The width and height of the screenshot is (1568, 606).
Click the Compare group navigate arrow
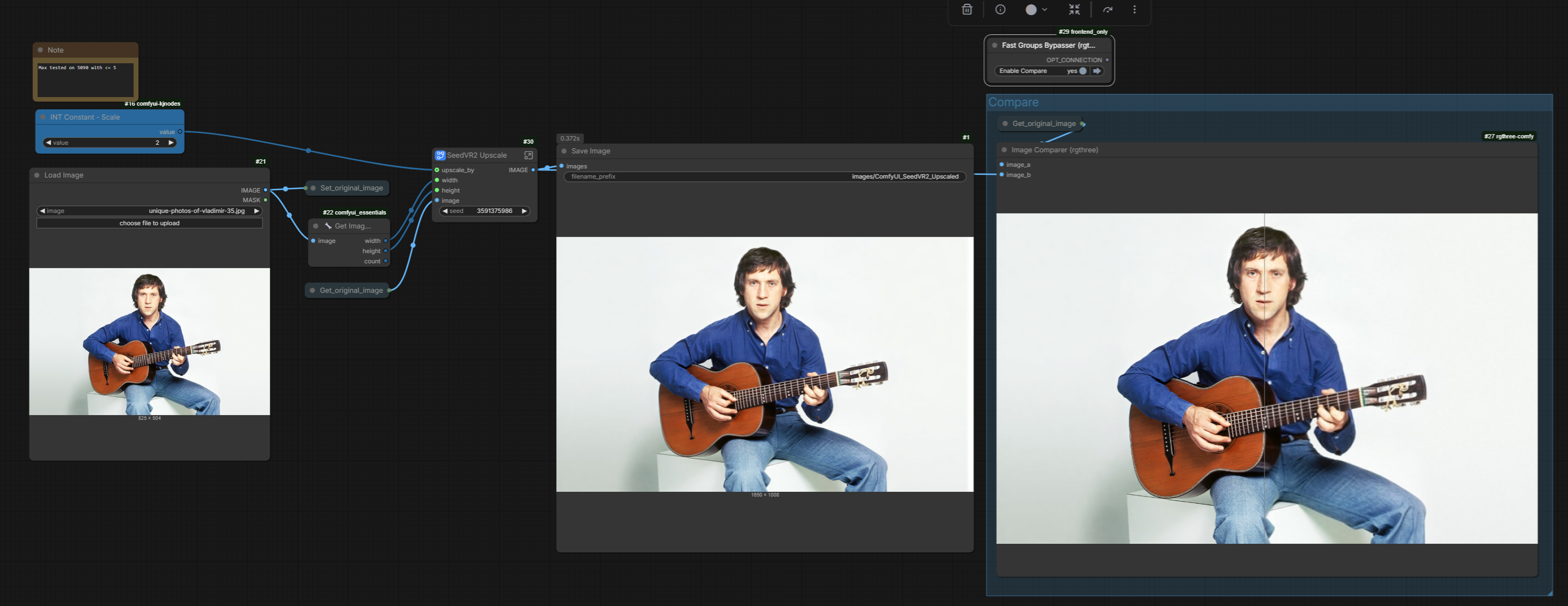[1097, 71]
